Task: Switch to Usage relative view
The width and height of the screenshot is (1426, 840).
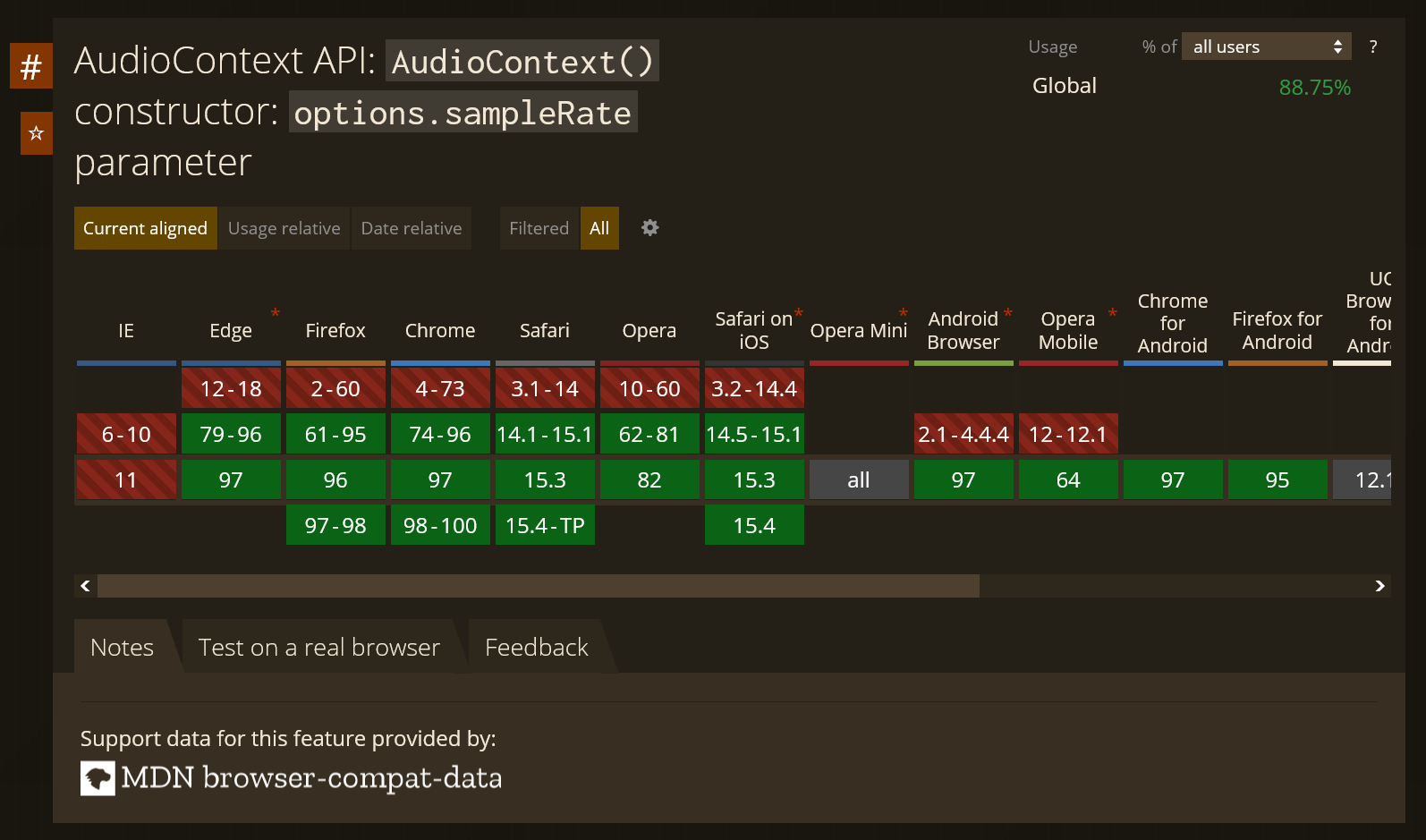Action: [284, 228]
